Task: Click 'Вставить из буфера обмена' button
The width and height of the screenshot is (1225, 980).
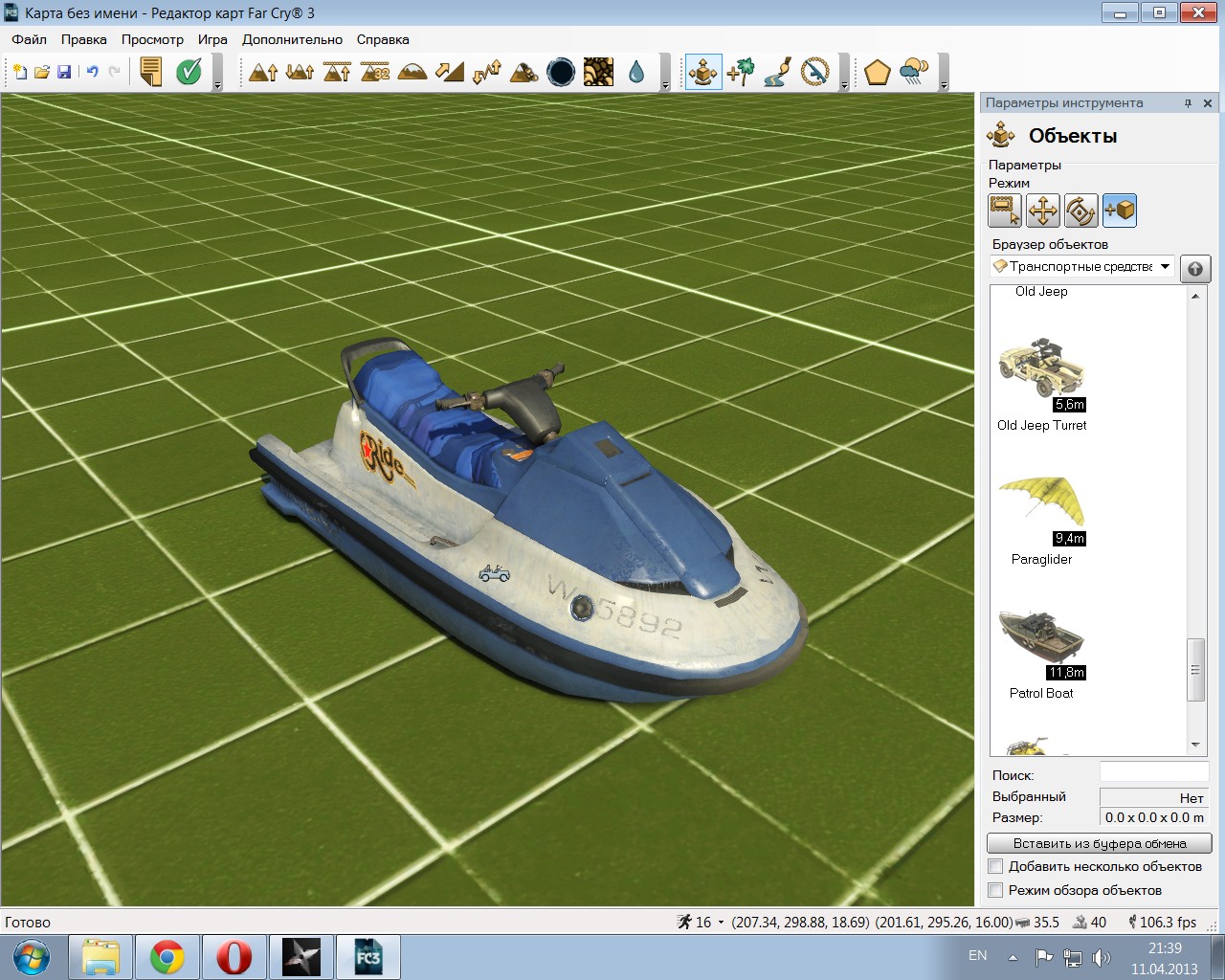Action: pyautogui.click(x=1100, y=843)
